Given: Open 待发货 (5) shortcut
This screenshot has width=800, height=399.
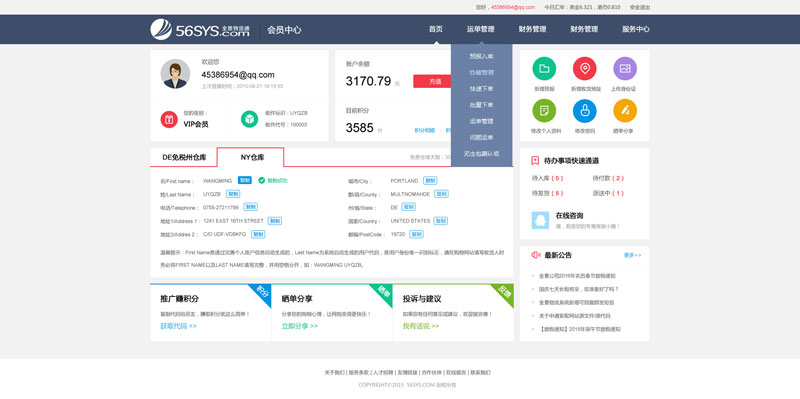Looking at the screenshot, I should pyautogui.click(x=547, y=193).
